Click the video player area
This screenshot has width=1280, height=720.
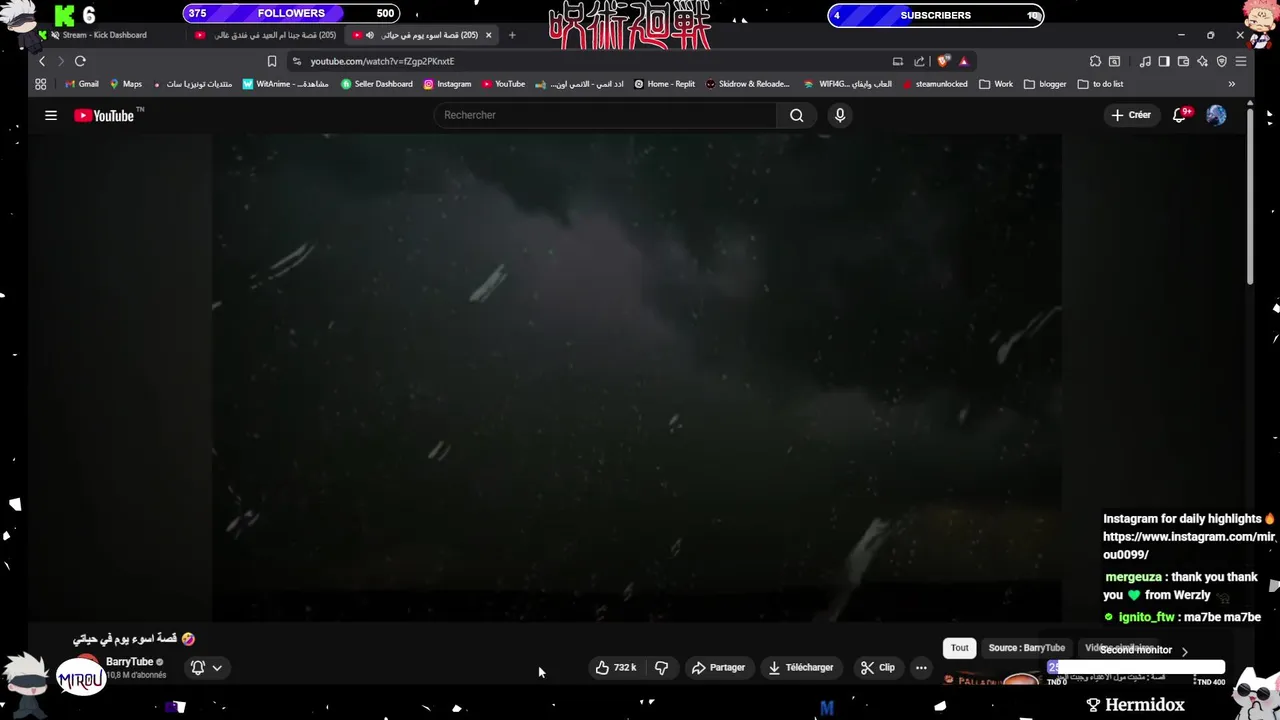coord(637,378)
